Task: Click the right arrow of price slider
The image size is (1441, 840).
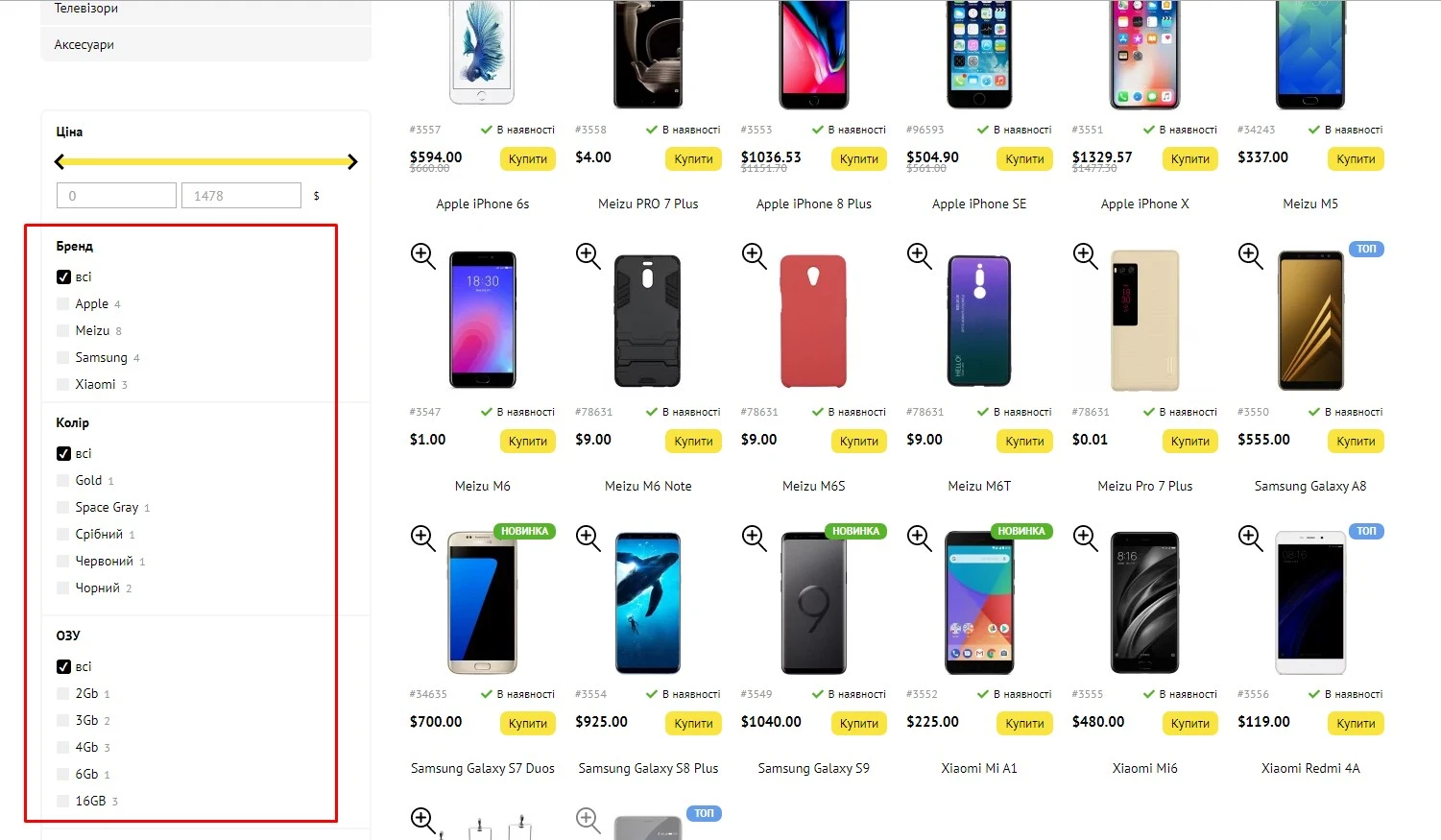Action: pyautogui.click(x=352, y=162)
